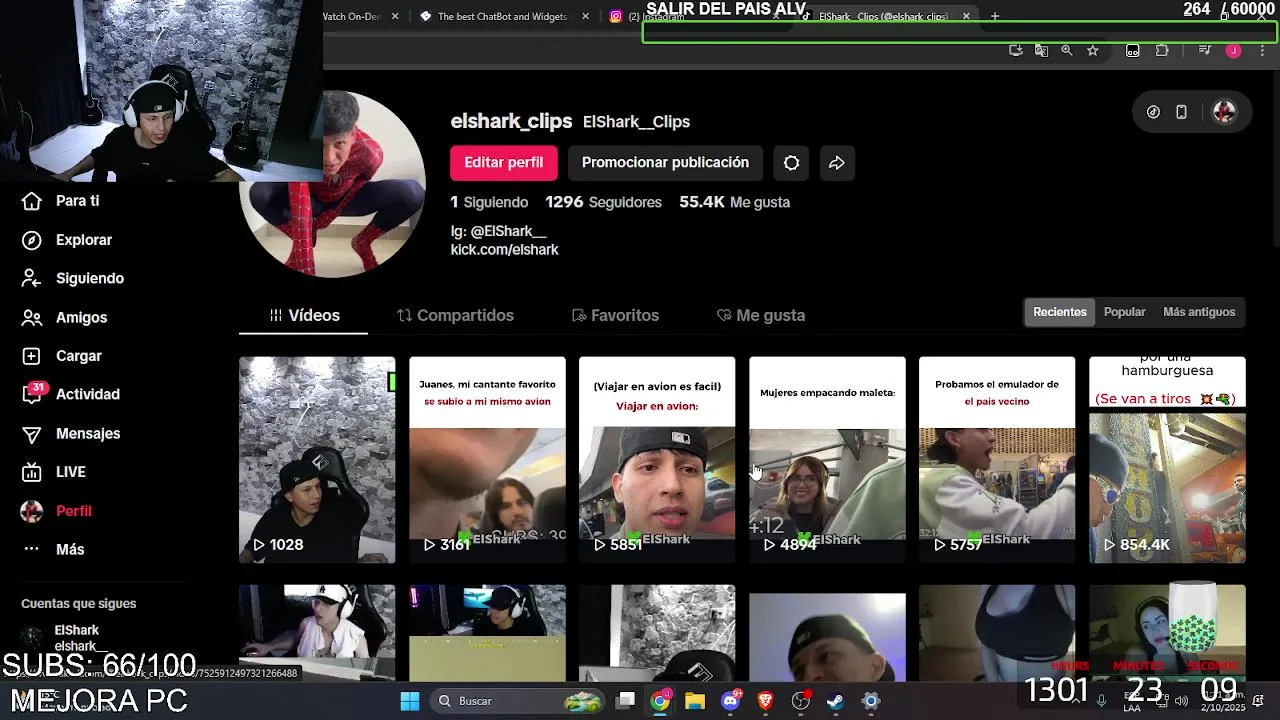Click the get-app phone icon
The image size is (1280, 720).
[x=1181, y=112]
